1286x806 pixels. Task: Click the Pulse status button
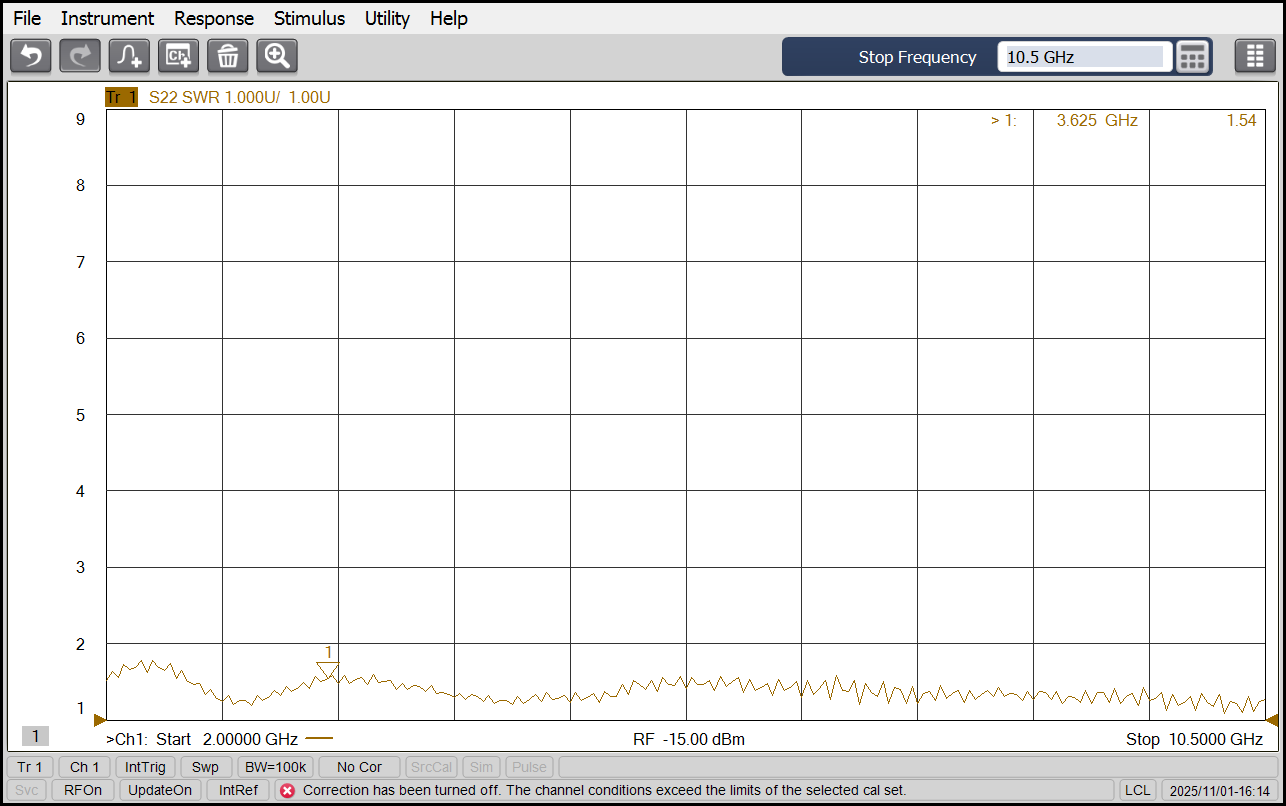pos(529,767)
